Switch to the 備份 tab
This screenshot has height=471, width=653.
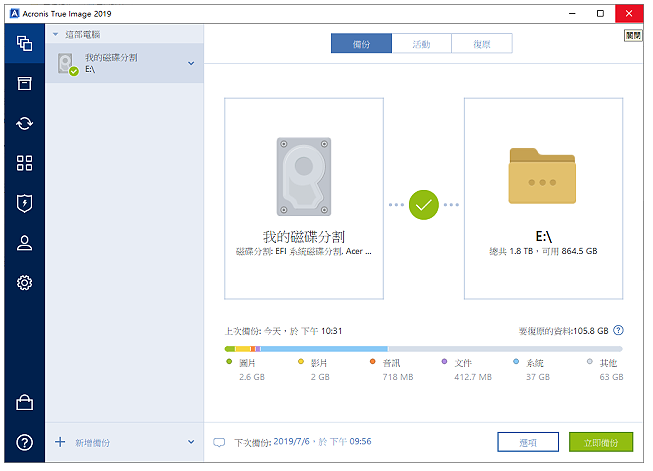(x=361, y=44)
